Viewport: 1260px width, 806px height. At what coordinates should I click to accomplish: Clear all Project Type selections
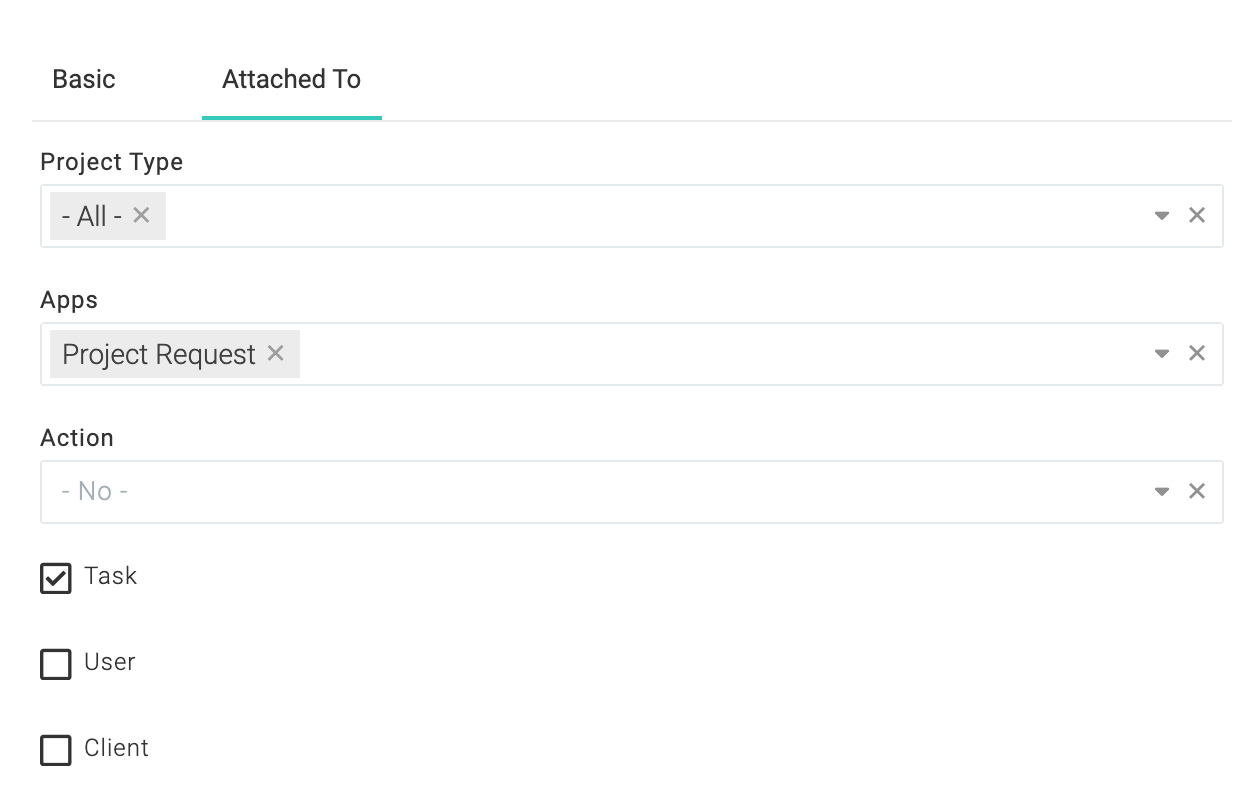1196,215
